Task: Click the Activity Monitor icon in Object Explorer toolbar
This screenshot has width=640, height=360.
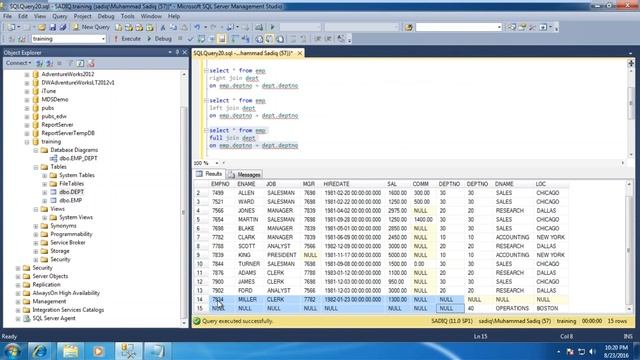Action: tap(91, 63)
